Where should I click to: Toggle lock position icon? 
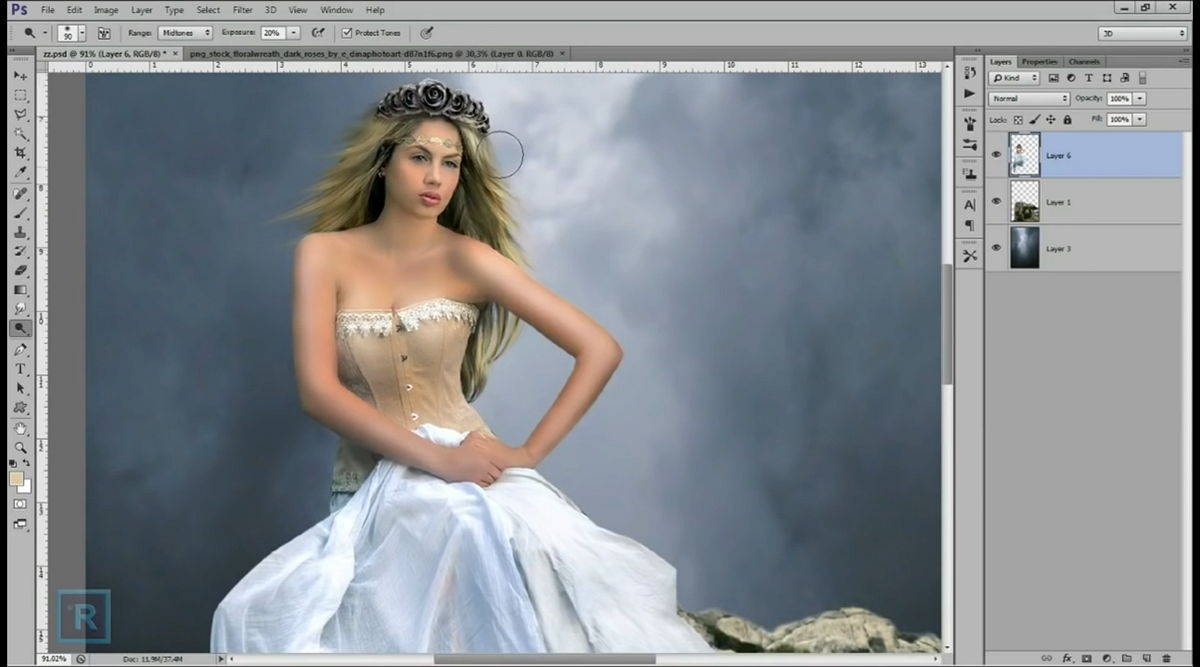[x=1051, y=119]
